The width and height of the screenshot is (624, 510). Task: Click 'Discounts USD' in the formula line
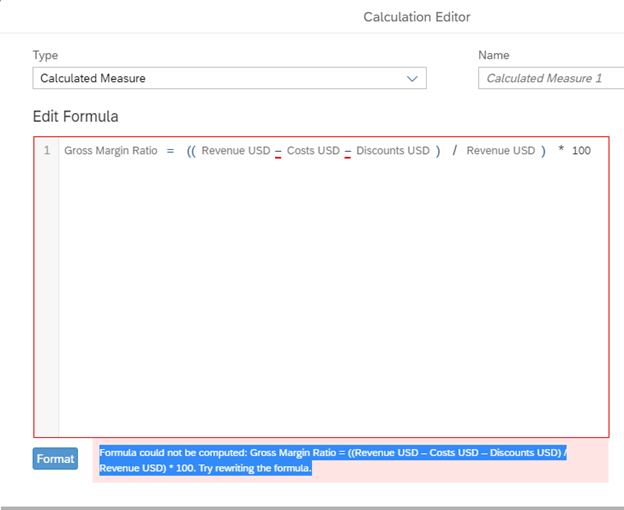[393, 151]
